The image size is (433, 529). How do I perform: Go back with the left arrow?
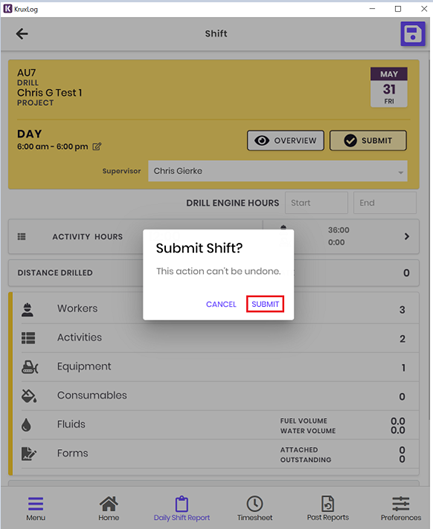pyautogui.click(x=22, y=33)
